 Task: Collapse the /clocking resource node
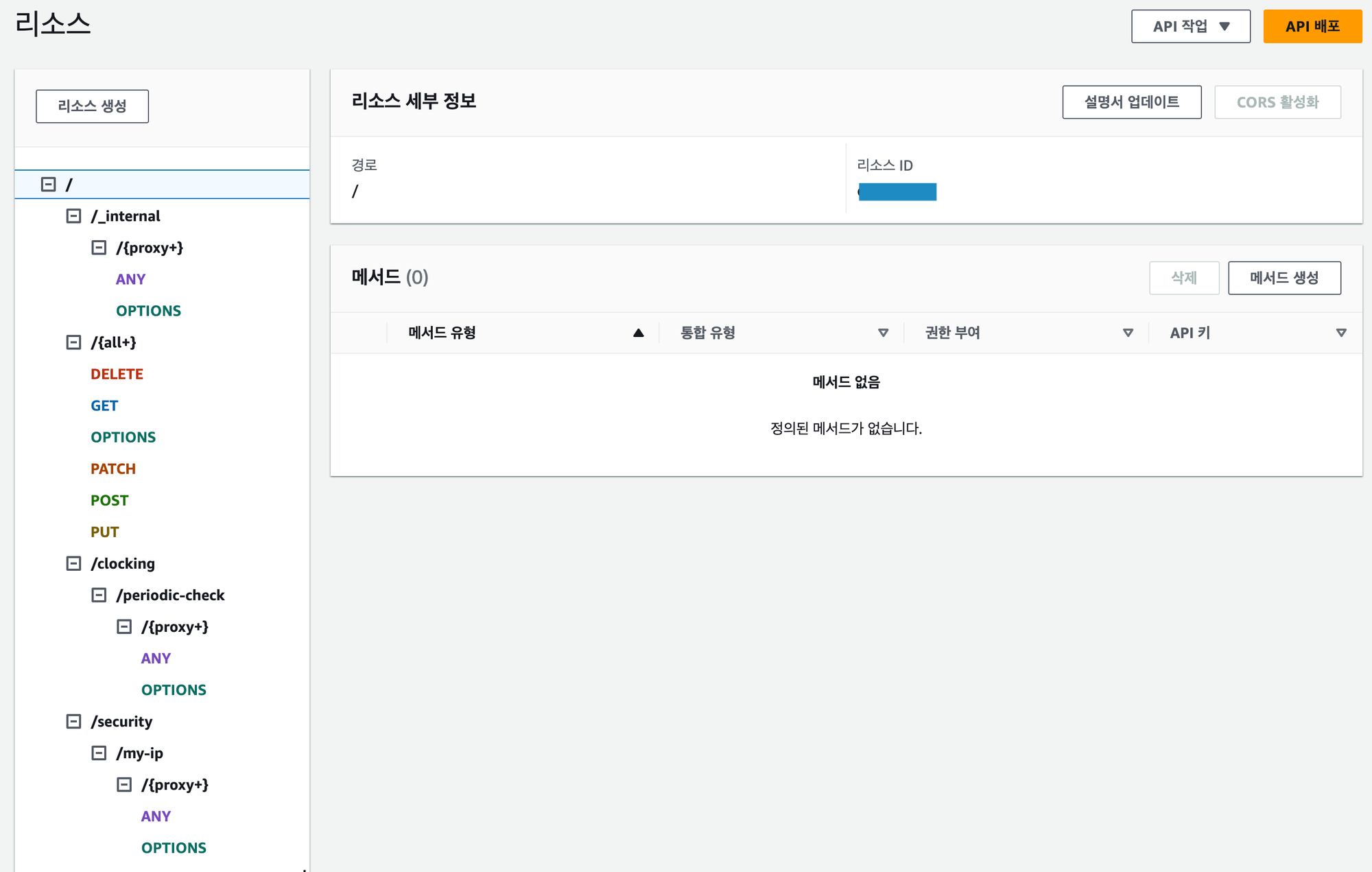[x=73, y=563]
